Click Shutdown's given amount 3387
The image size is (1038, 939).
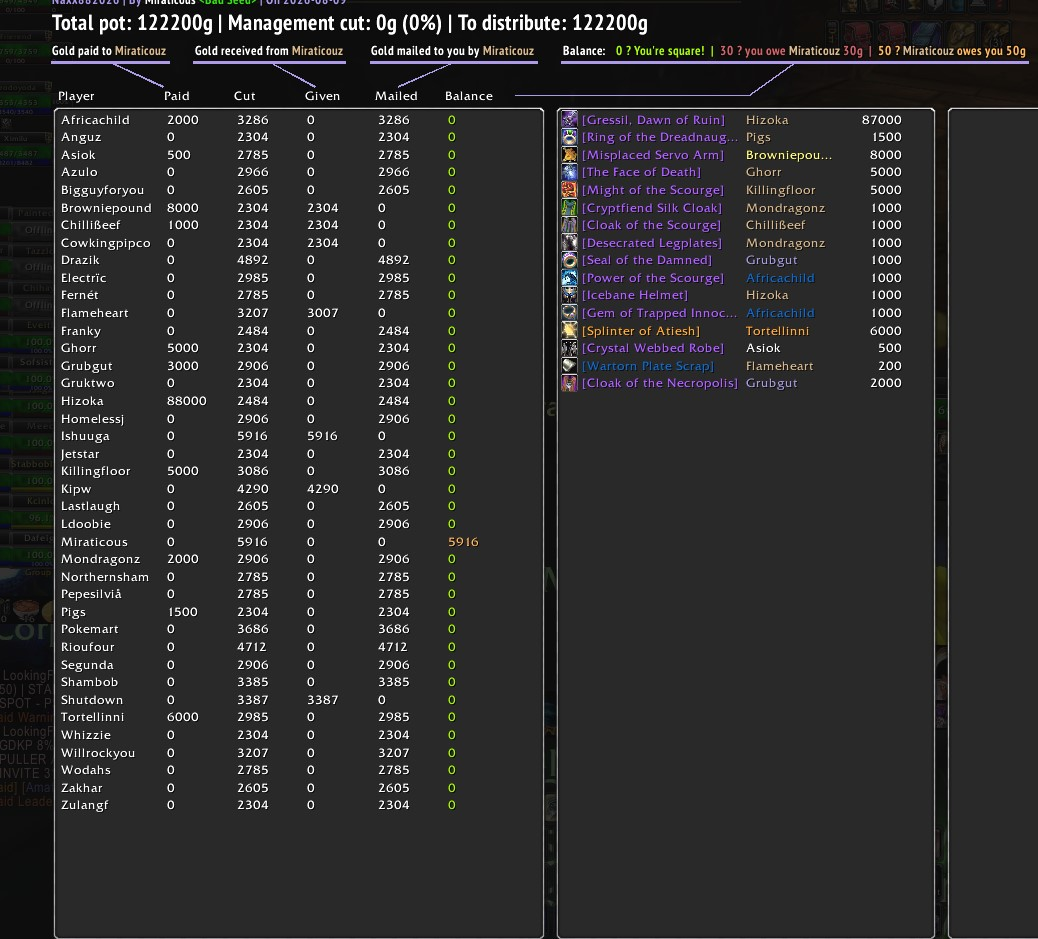(322, 700)
